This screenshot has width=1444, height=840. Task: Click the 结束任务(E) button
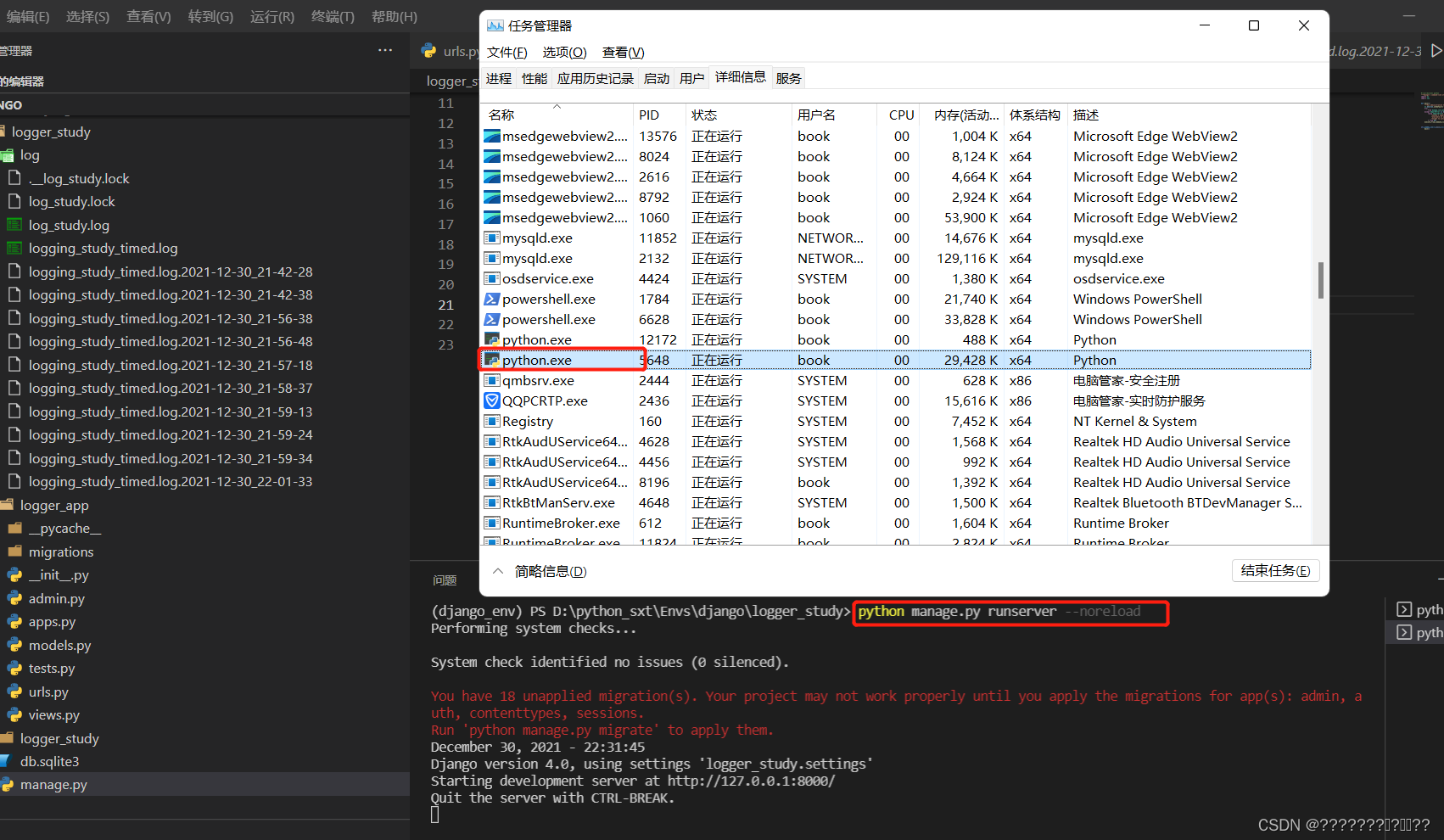[x=1275, y=570]
